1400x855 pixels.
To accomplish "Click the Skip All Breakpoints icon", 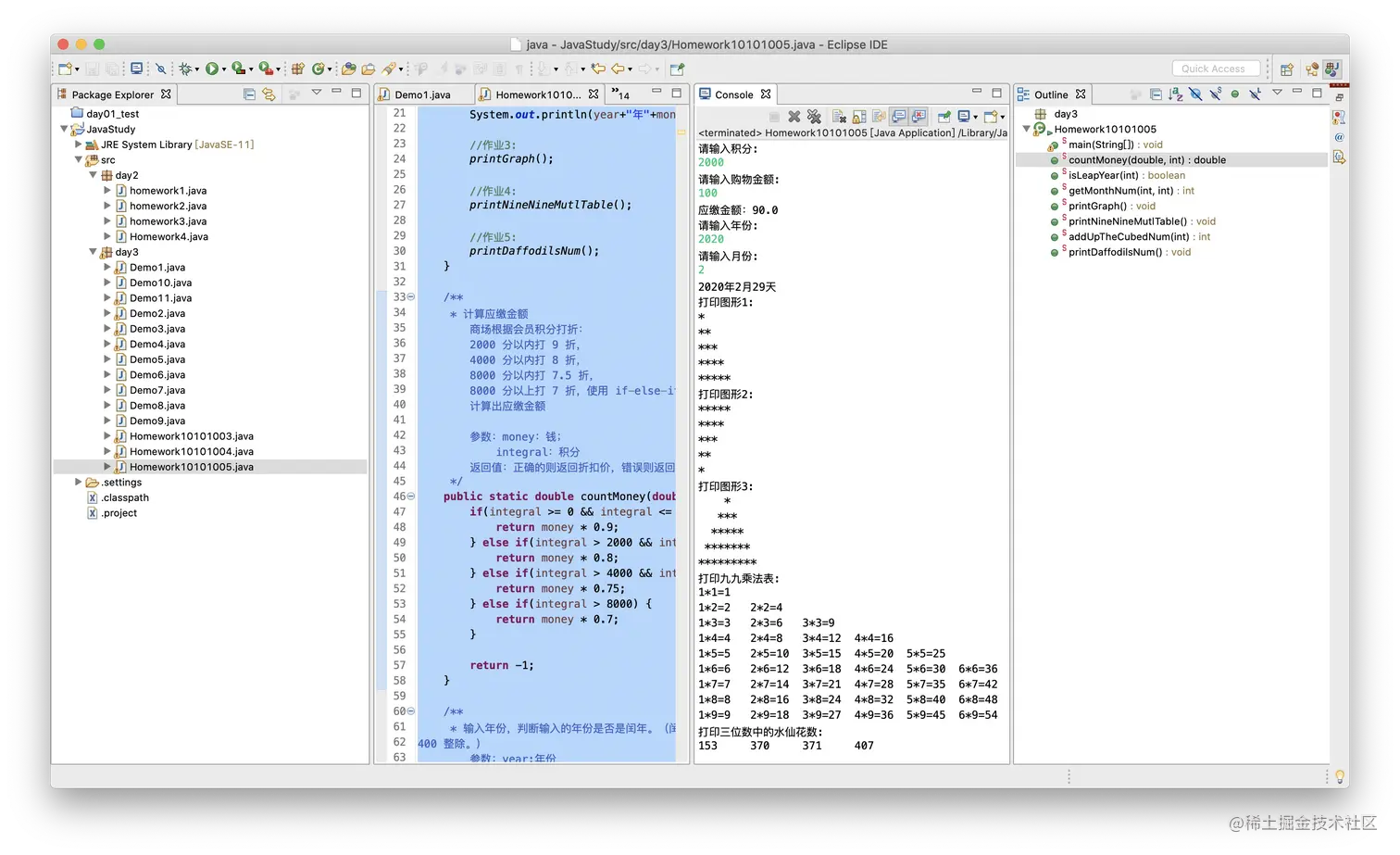I will click(x=161, y=69).
